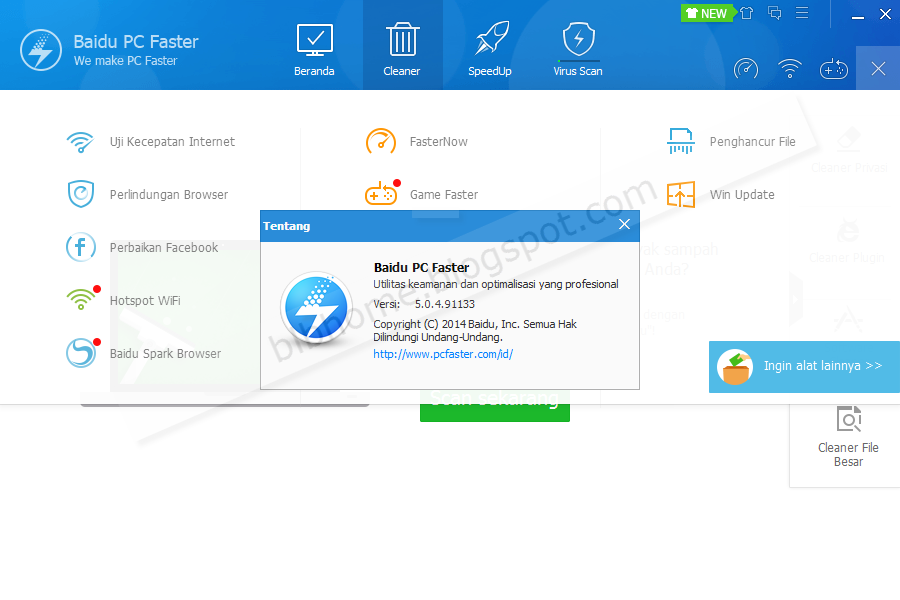Viewport: 900px width, 600px height.
Task: Click the Win Update icon
Action: pos(681,194)
